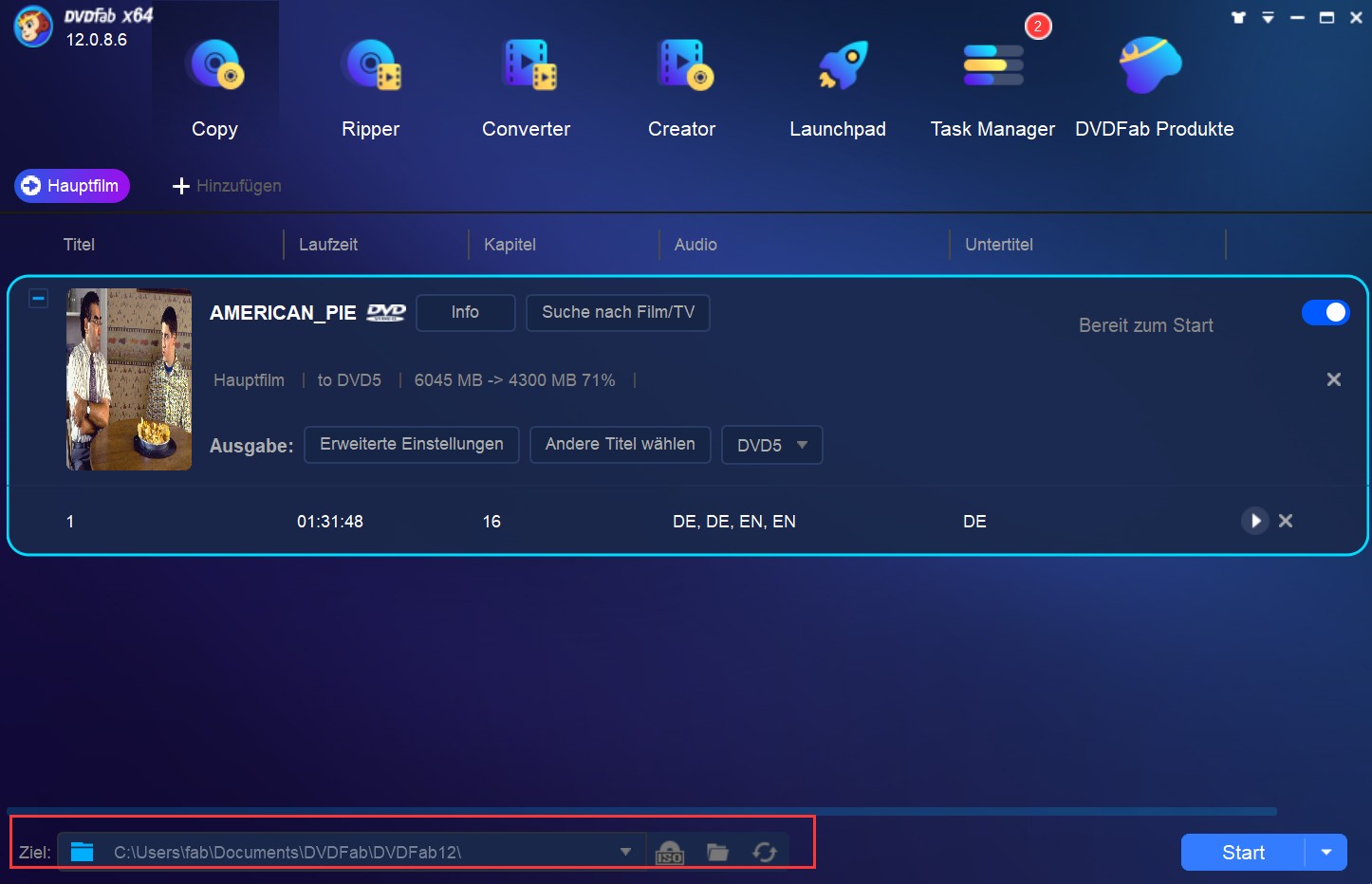Open the Info button for AMERICAN_PIE
This screenshot has height=884, width=1372.
[465, 312]
